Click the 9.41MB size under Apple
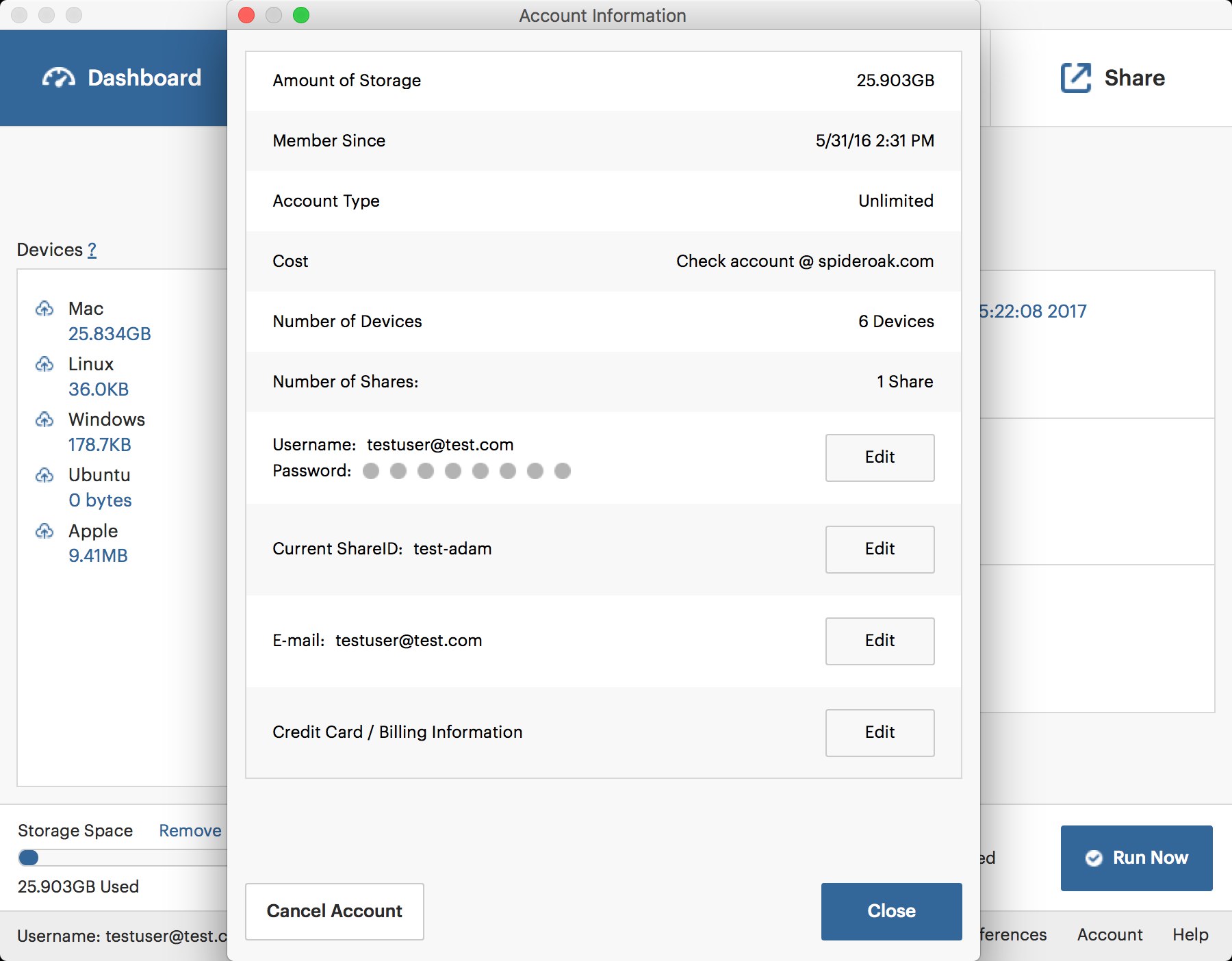This screenshot has width=1232, height=961. 98,556
